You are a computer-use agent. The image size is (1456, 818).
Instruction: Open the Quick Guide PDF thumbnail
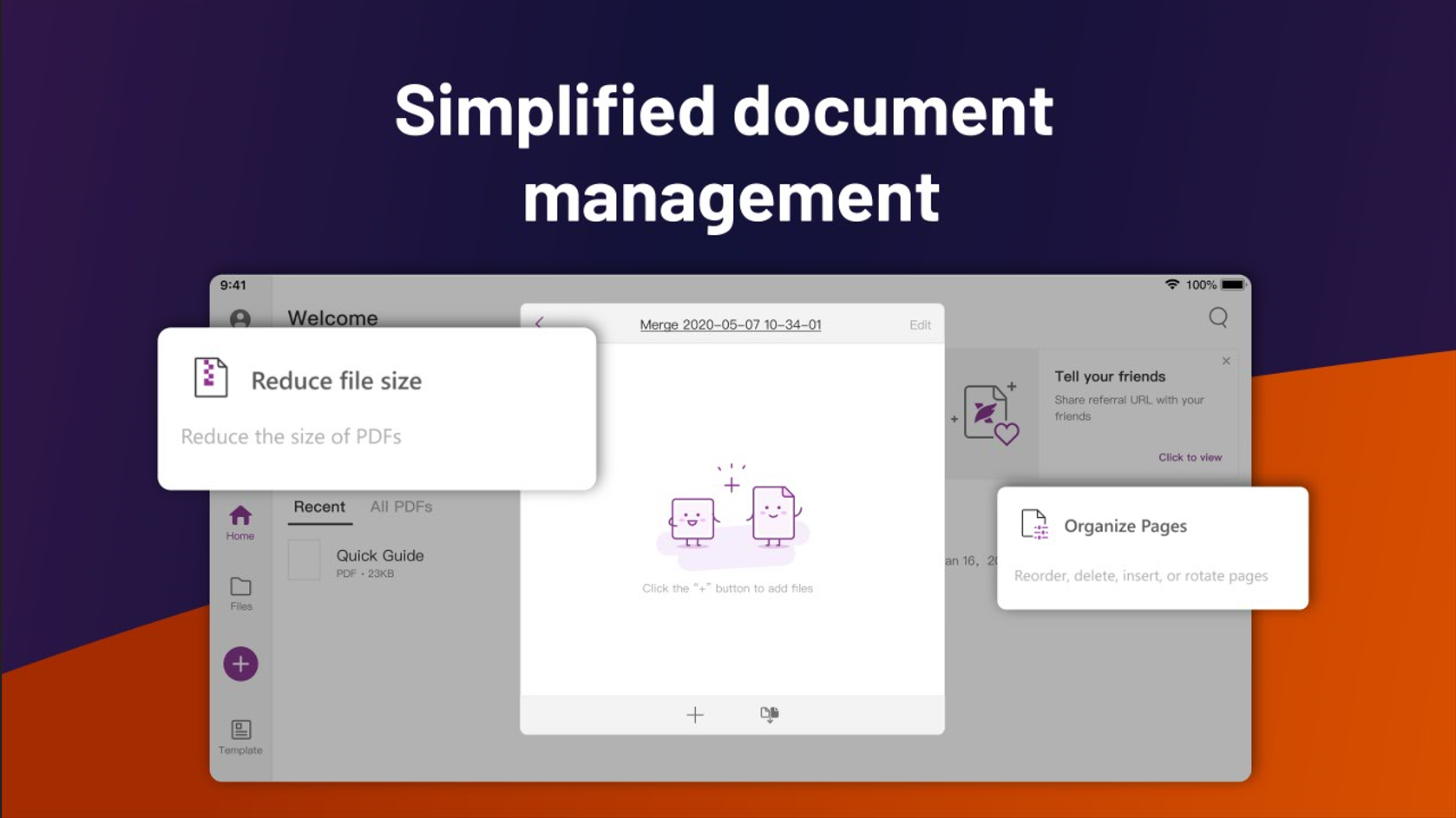[x=304, y=561]
